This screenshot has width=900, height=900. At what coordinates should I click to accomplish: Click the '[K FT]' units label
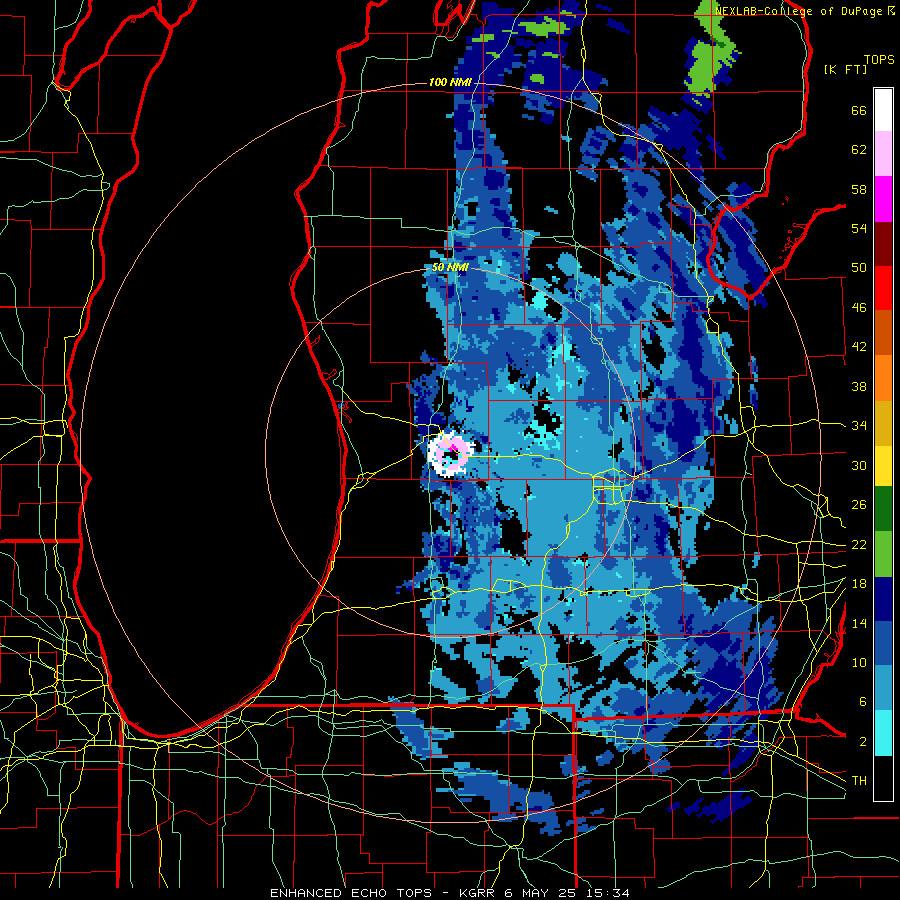point(845,69)
